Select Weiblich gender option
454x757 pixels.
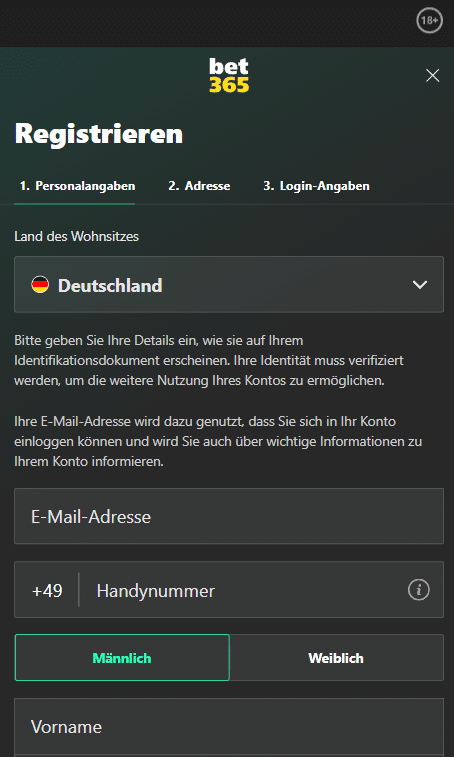click(336, 658)
